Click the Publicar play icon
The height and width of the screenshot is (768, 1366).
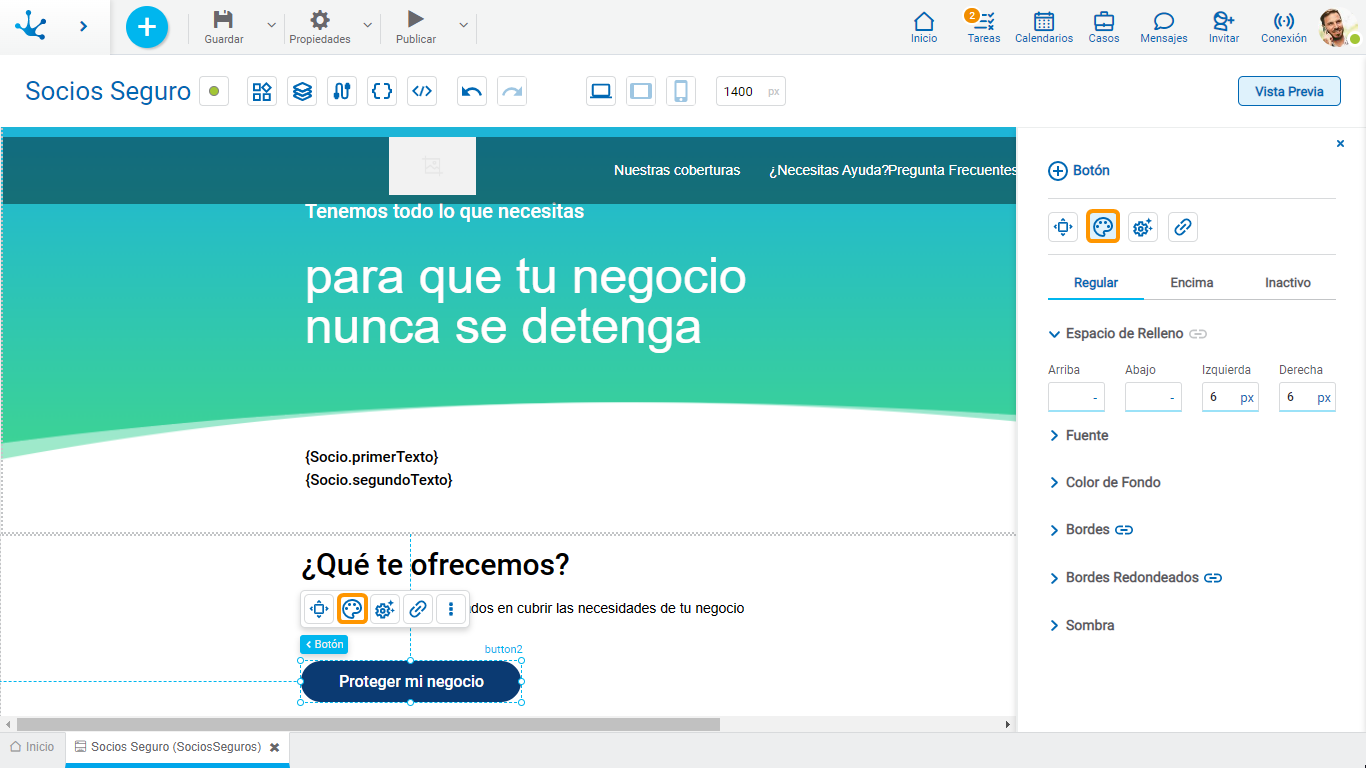(416, 19)
